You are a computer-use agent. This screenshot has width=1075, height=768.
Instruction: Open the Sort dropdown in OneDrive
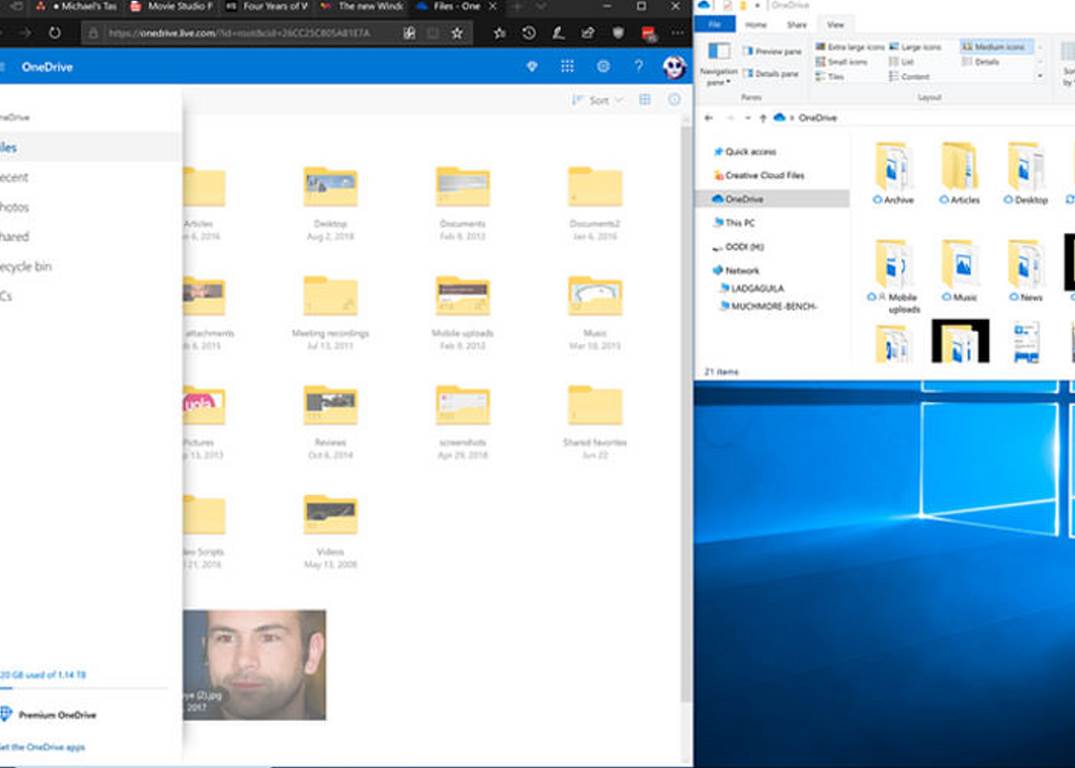[597, 100]
